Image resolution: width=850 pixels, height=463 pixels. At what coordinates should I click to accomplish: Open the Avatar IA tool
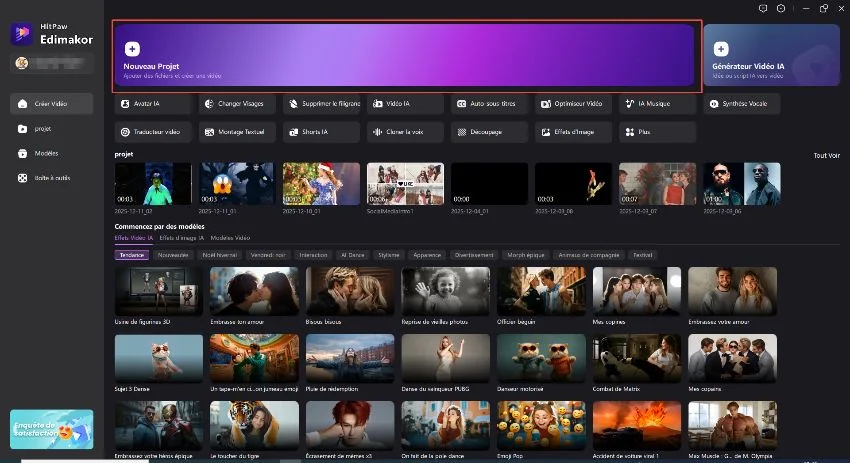(x=151, y=104)
